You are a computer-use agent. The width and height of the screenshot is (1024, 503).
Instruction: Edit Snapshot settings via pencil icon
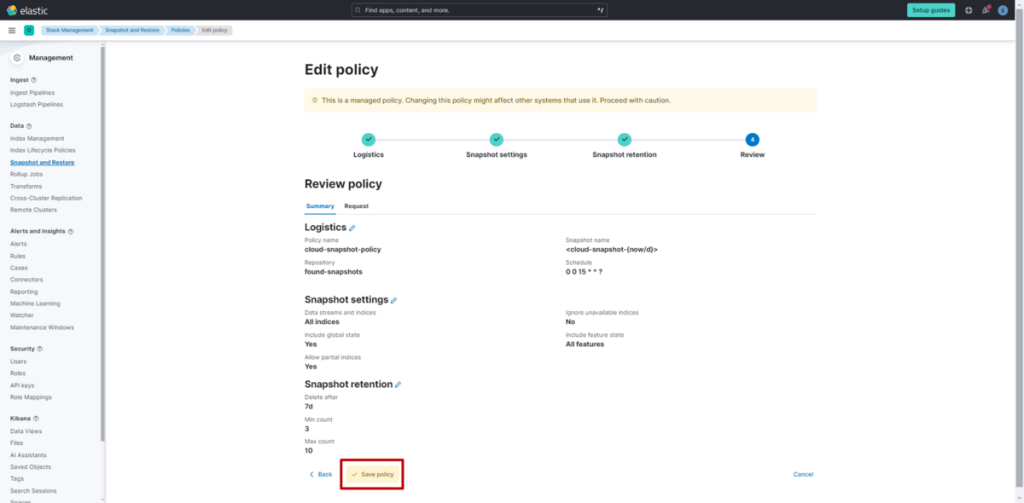coord(394,300)
